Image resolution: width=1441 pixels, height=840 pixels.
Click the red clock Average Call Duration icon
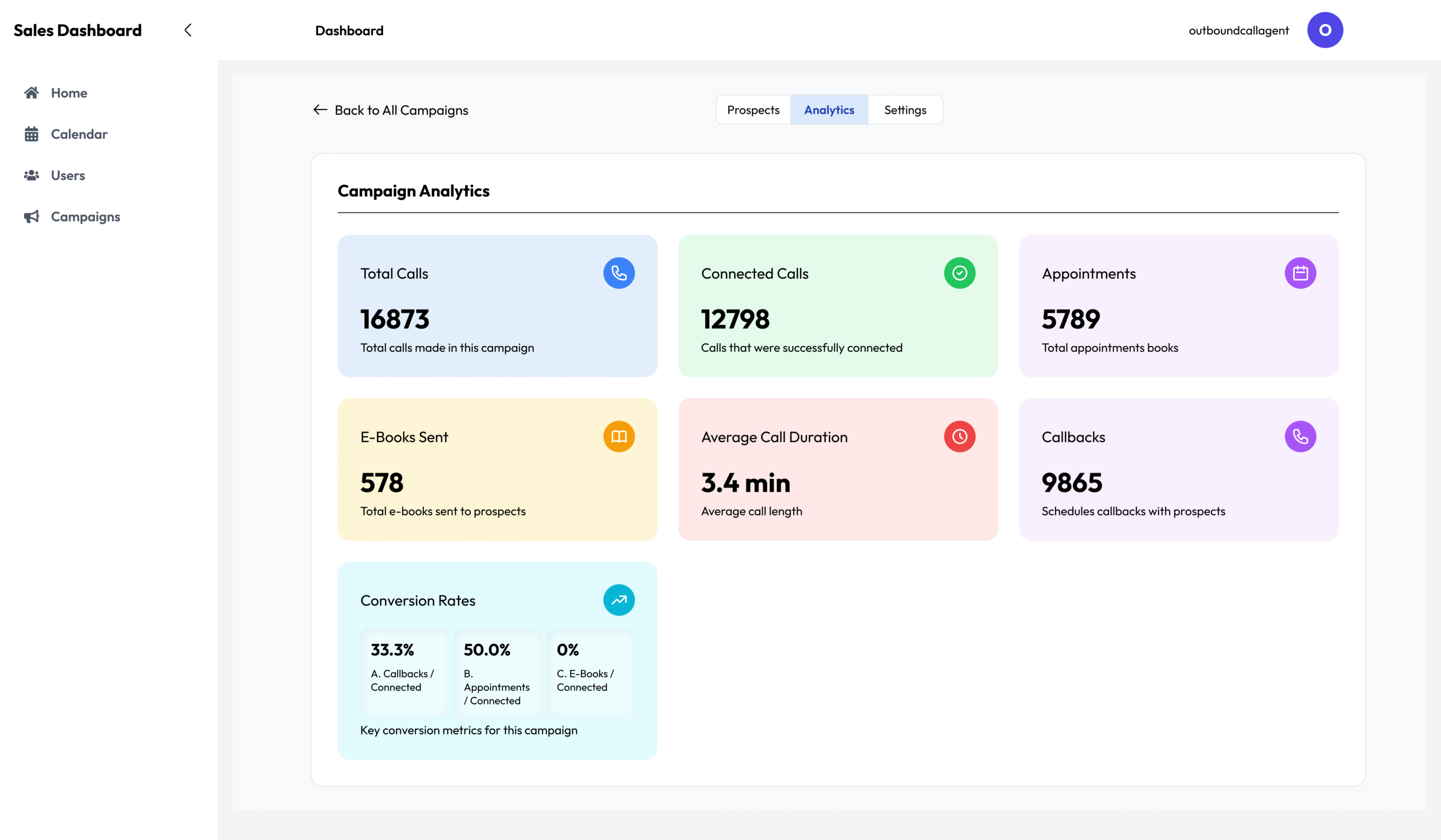pyautogui.click(x=960, y=437)
